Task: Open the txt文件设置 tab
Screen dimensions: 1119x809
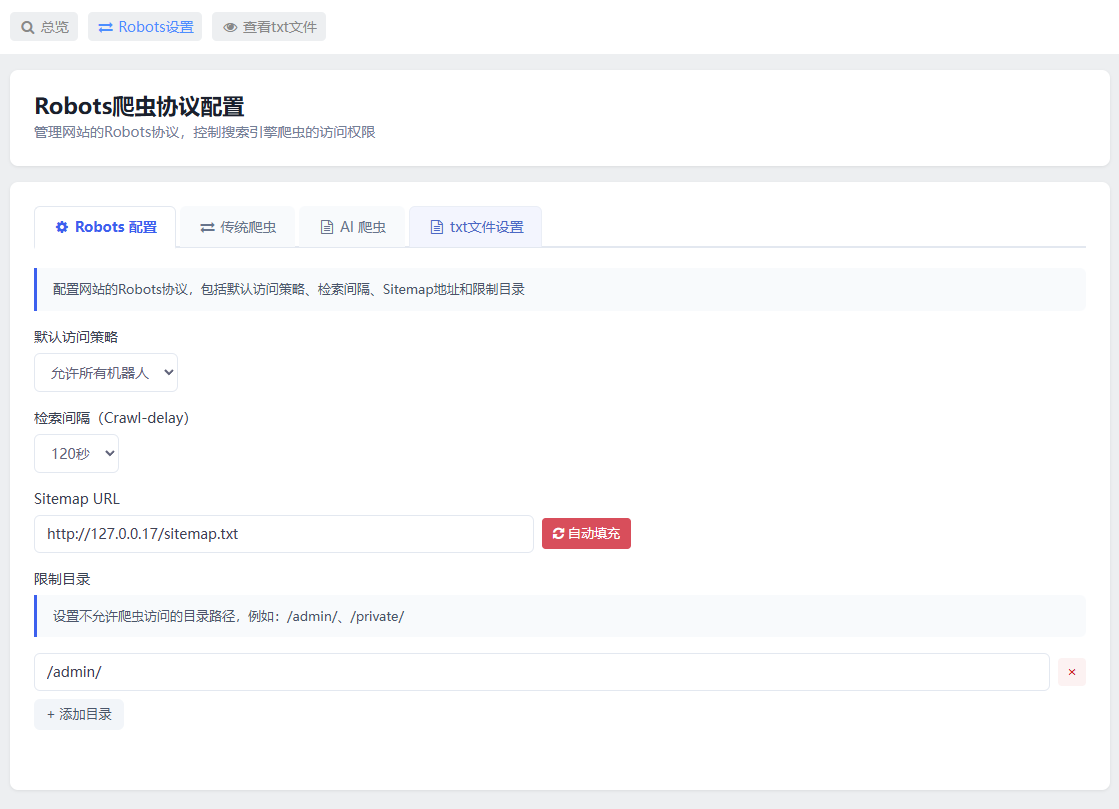Action: pyautogui.click(x=476, y=227)
